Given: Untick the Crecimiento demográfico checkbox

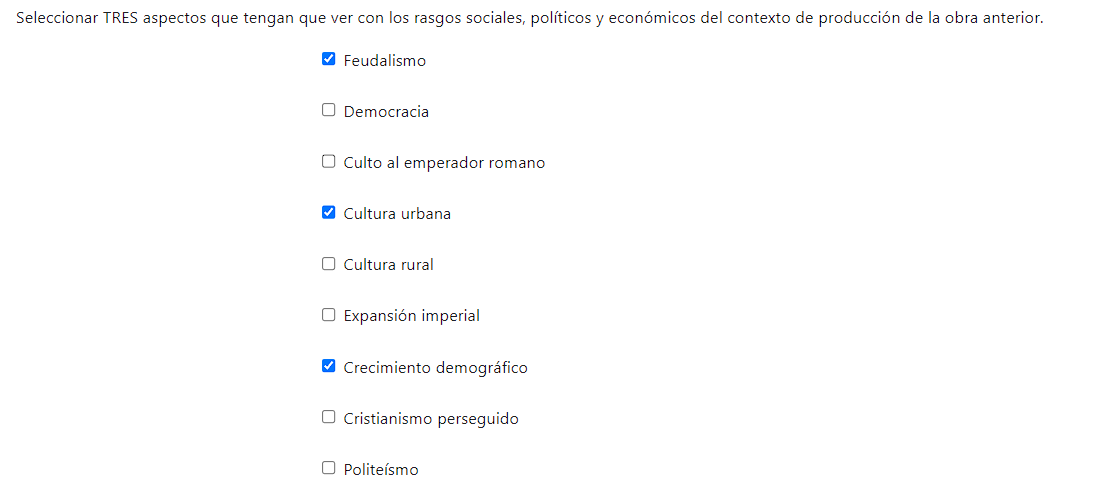Looking at the screenshot, I should pyautogui.click(x=328, y=366).
